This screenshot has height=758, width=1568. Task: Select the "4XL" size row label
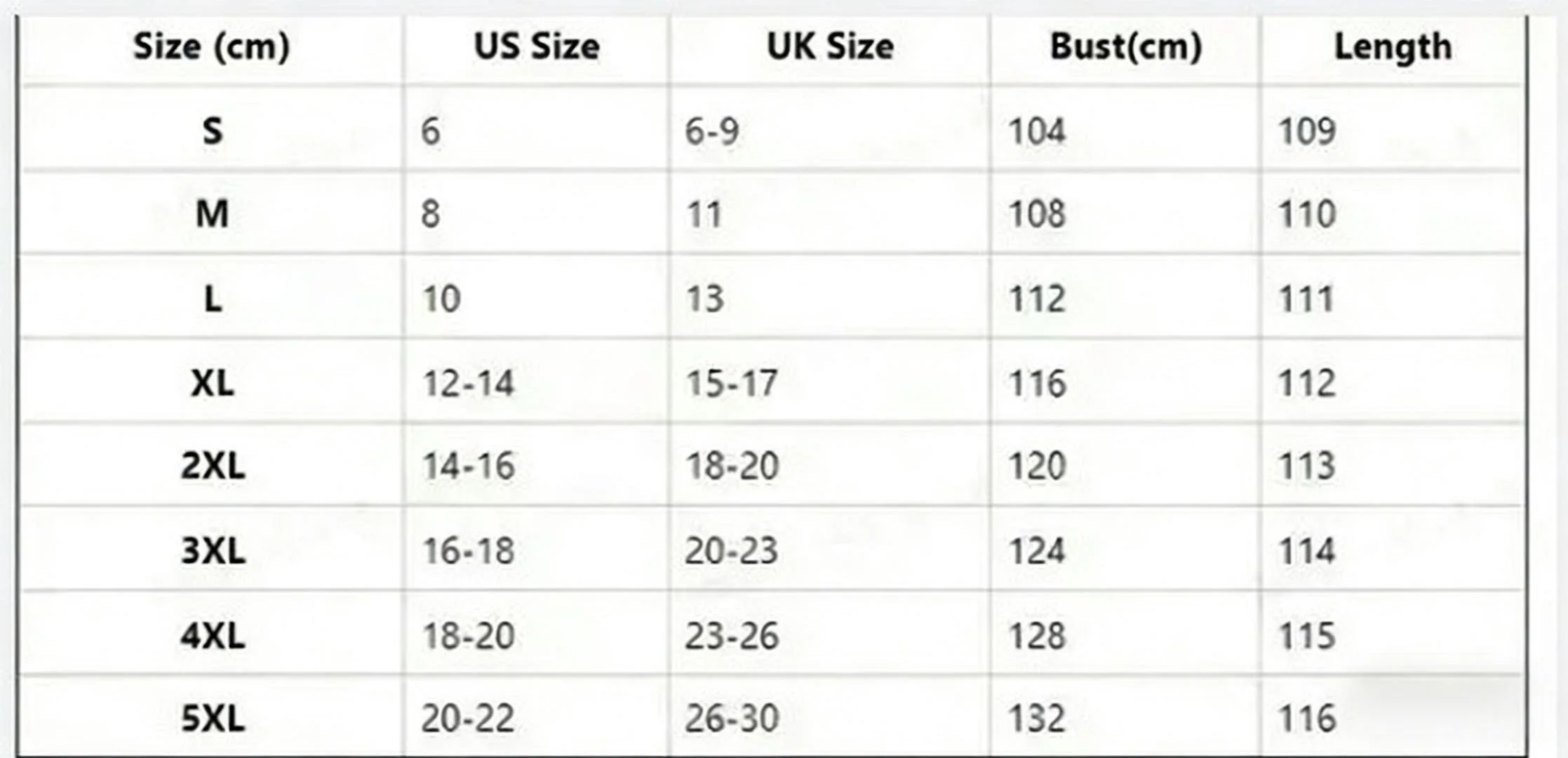coord(213,636)
